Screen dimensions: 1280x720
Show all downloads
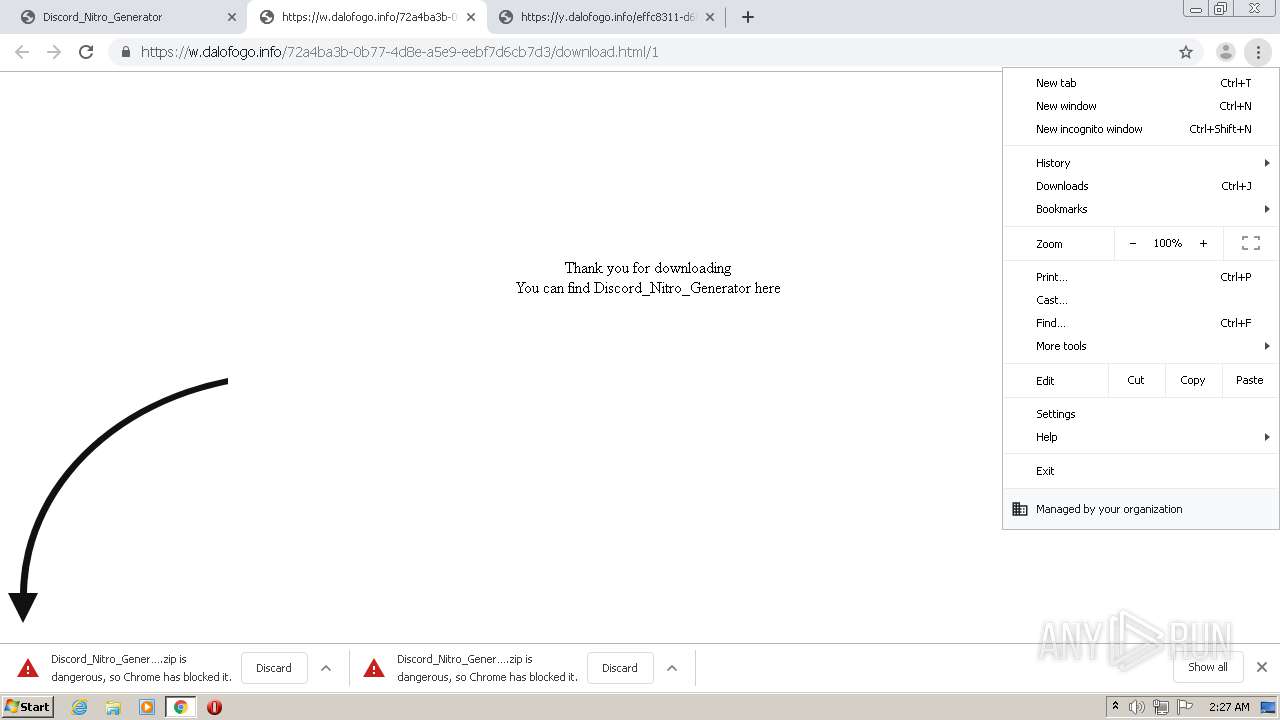coord(1207,667)
